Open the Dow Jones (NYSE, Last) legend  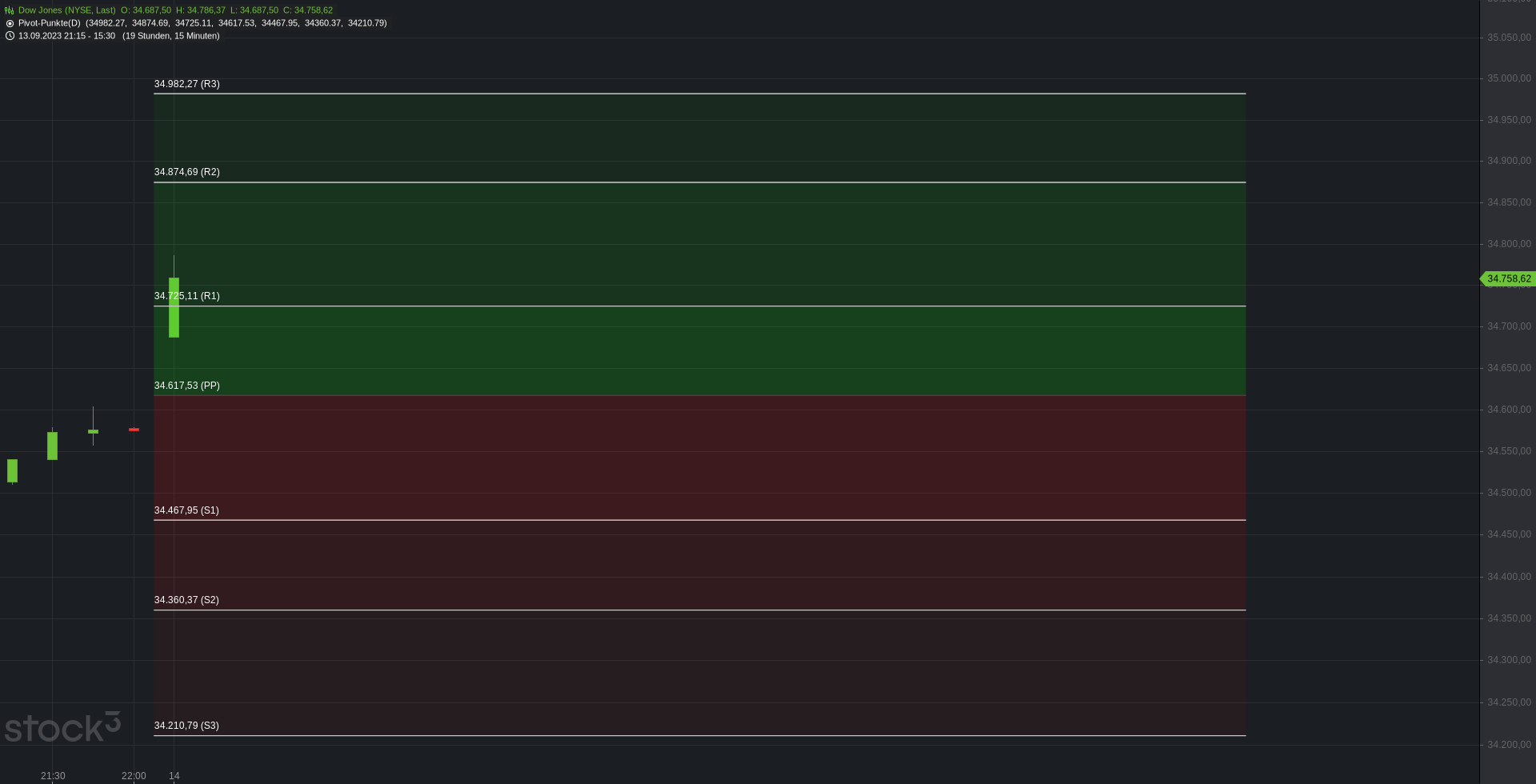pyautogui.click(x=67, y=10)
